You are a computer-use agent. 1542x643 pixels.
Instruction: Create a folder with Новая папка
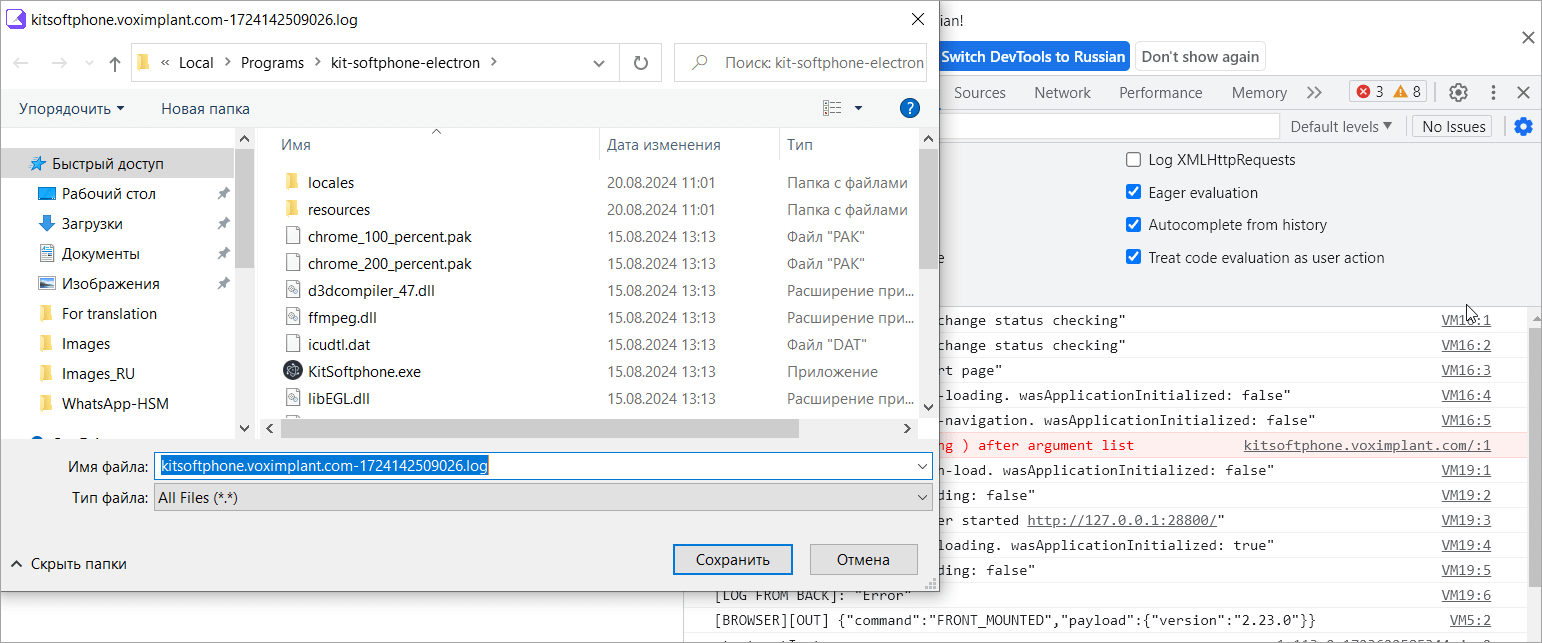click(206, 108)
